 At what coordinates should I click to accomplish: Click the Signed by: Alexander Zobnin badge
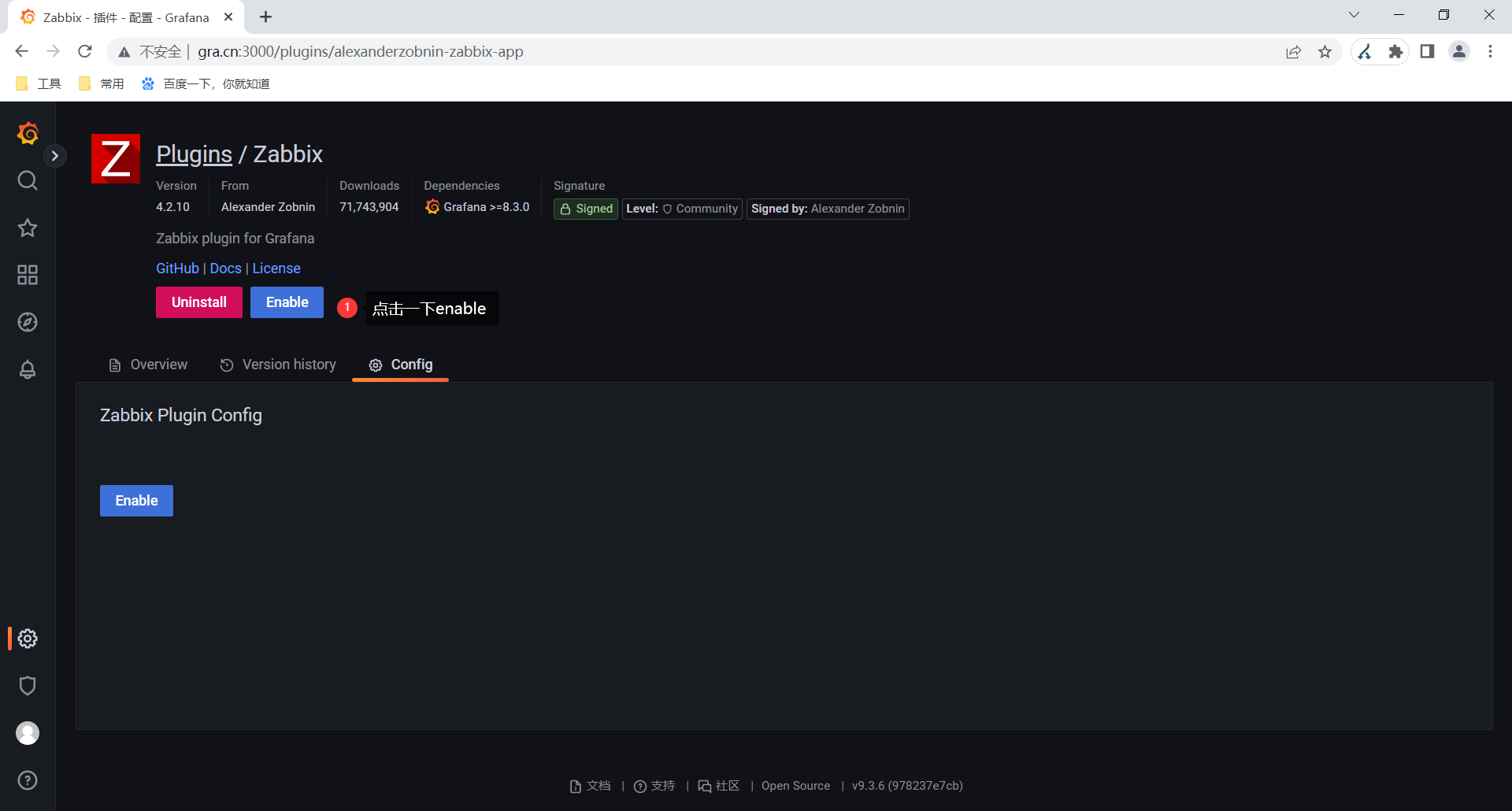point(828,209)
